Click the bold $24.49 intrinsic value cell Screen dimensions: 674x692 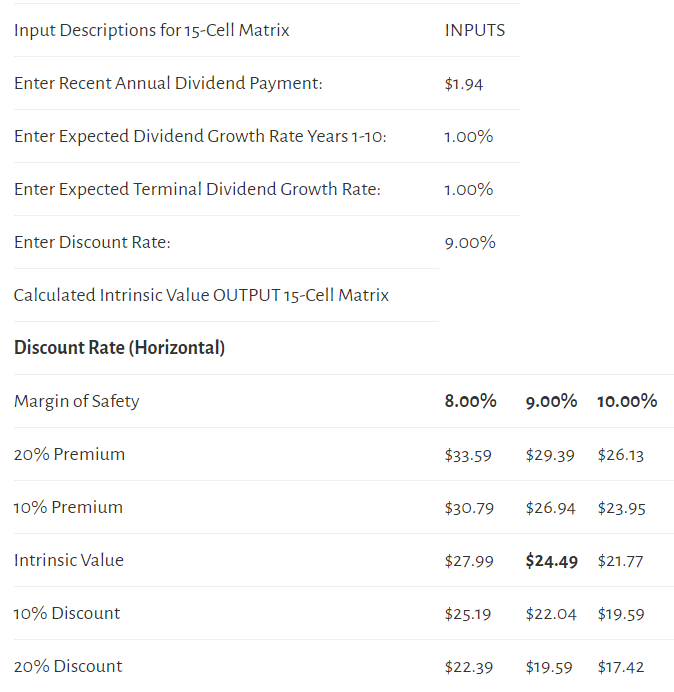pos(551,561)
